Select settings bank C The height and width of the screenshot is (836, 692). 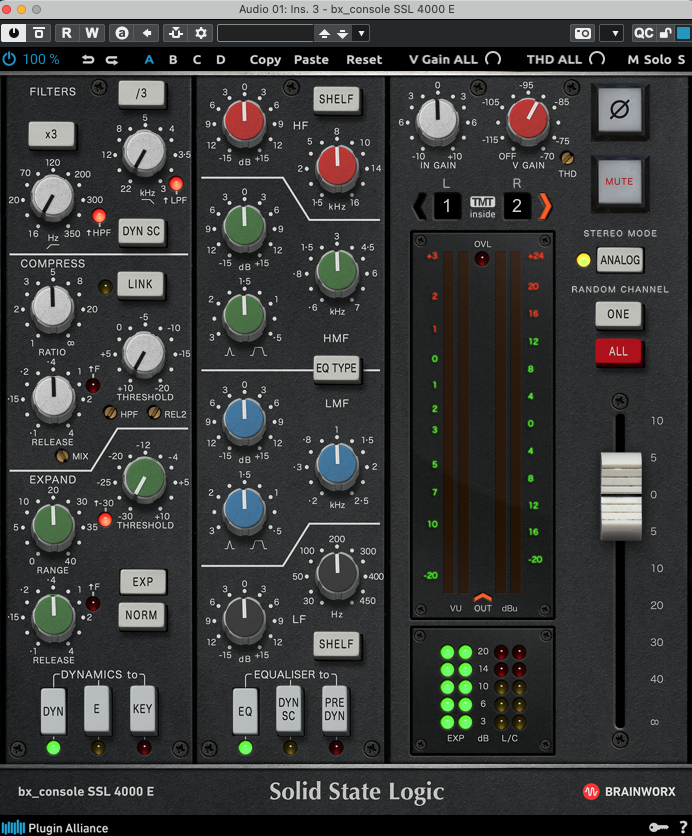(x=197, y=60)
